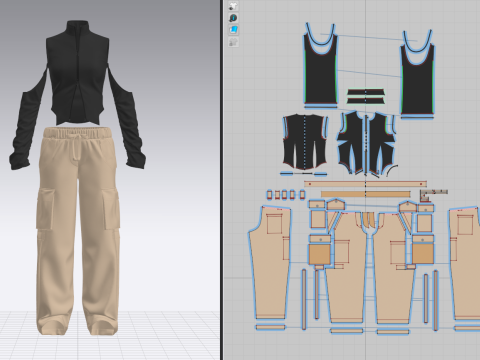
Task: Select the darker lower waistband strip pattern
Action: [366, 194]
